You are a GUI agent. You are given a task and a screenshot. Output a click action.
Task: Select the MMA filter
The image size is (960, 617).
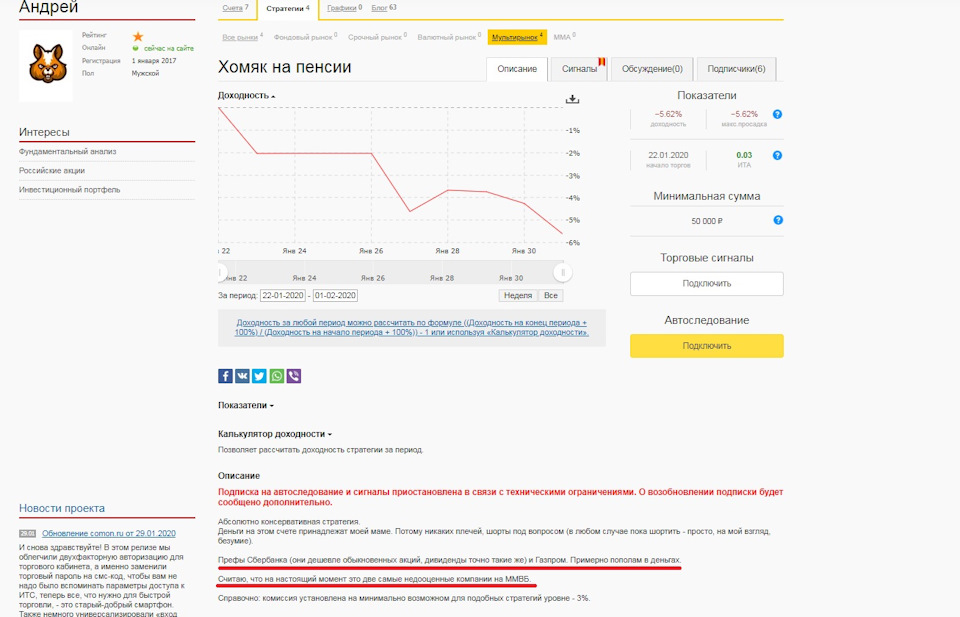562,37
